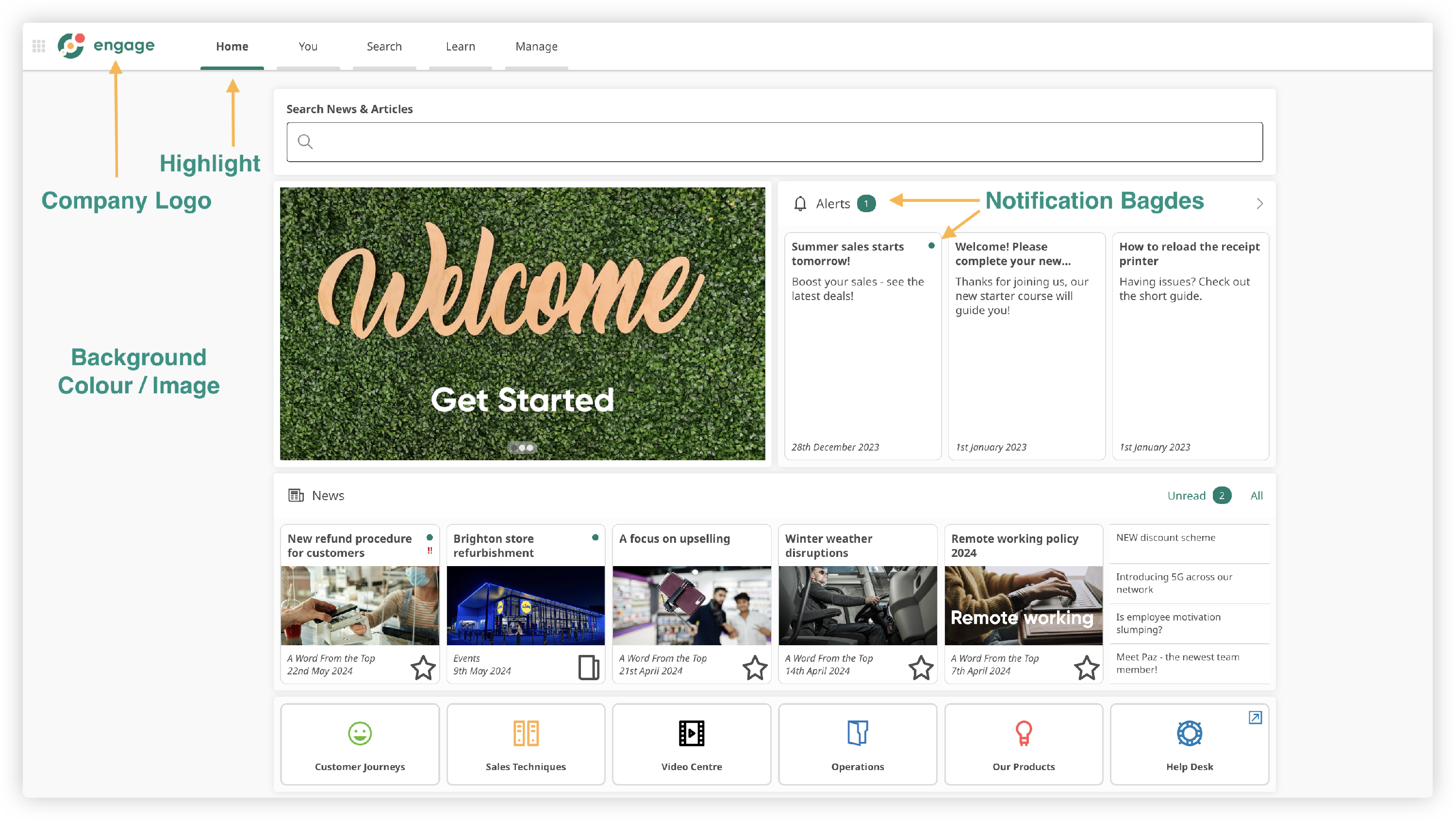Star the New refund procedure article
This screenshot has width=1456, height=821.
tap(423, 668)
